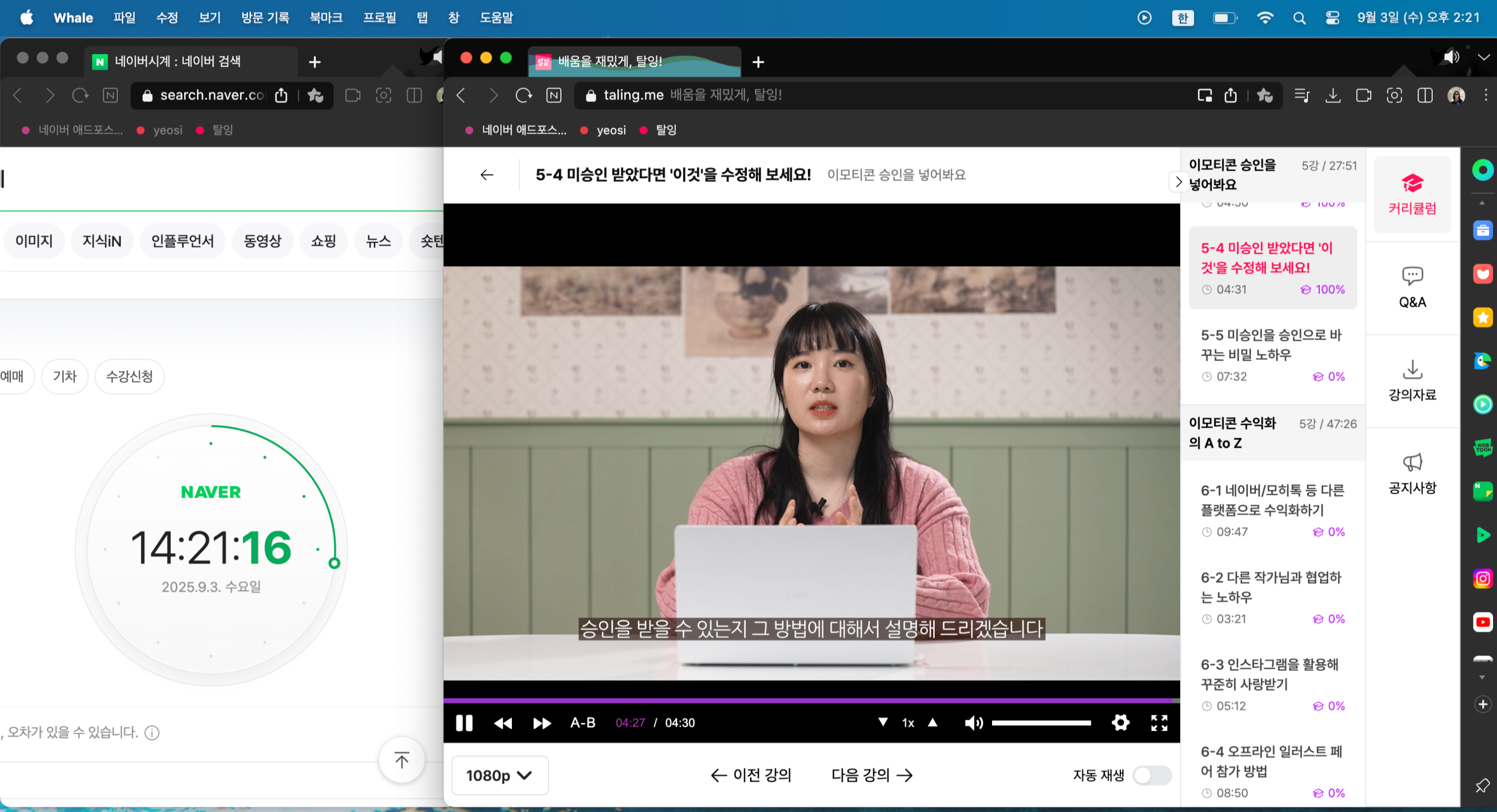Image resolution: width=1497 pixels, height=812 pixels.
Task: Collapse the curriculum sidebar chevron
Action: [1178, 182]
